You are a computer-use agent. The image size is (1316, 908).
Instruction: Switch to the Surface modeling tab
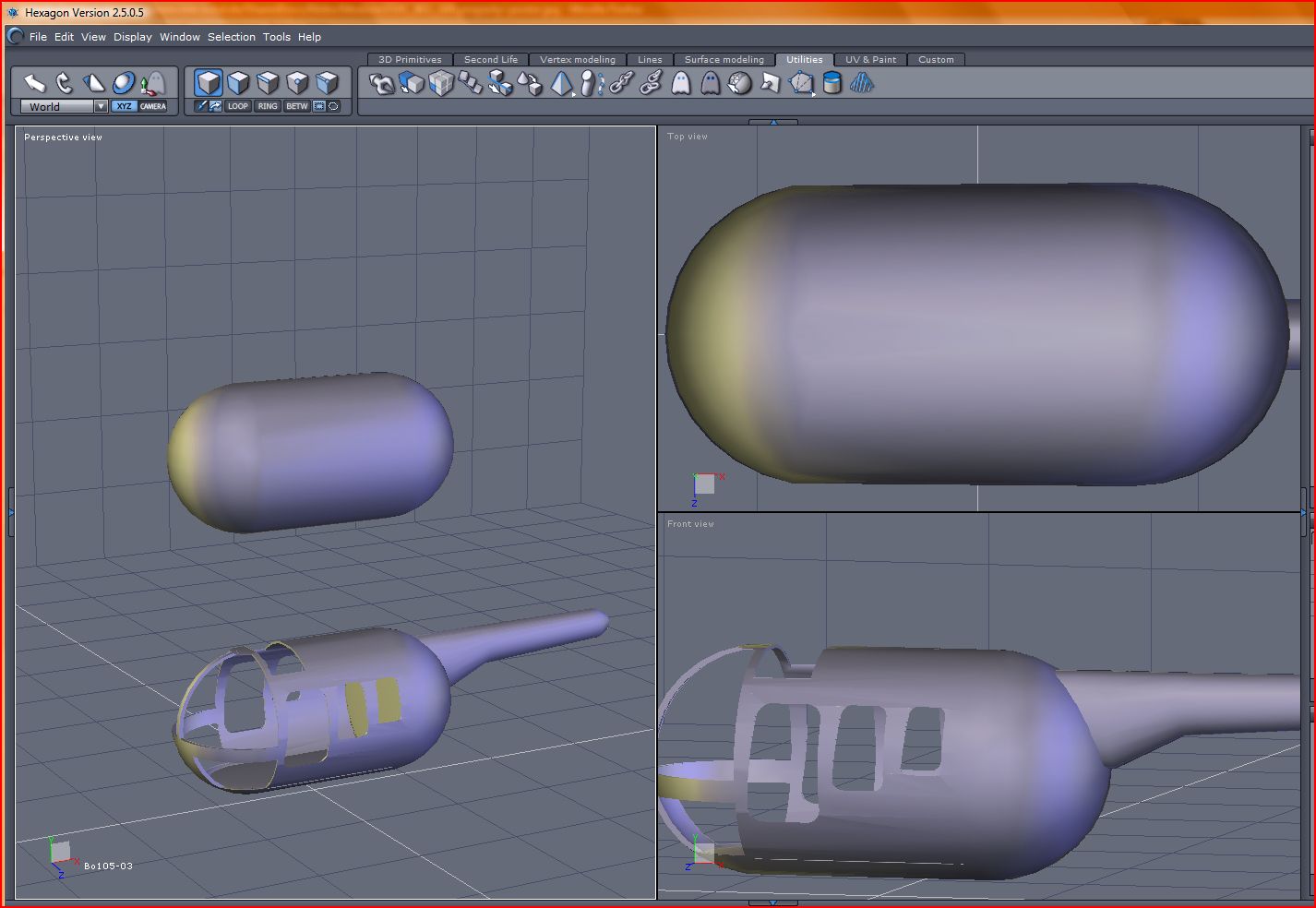pyautogui.click(x=724, y=60)
